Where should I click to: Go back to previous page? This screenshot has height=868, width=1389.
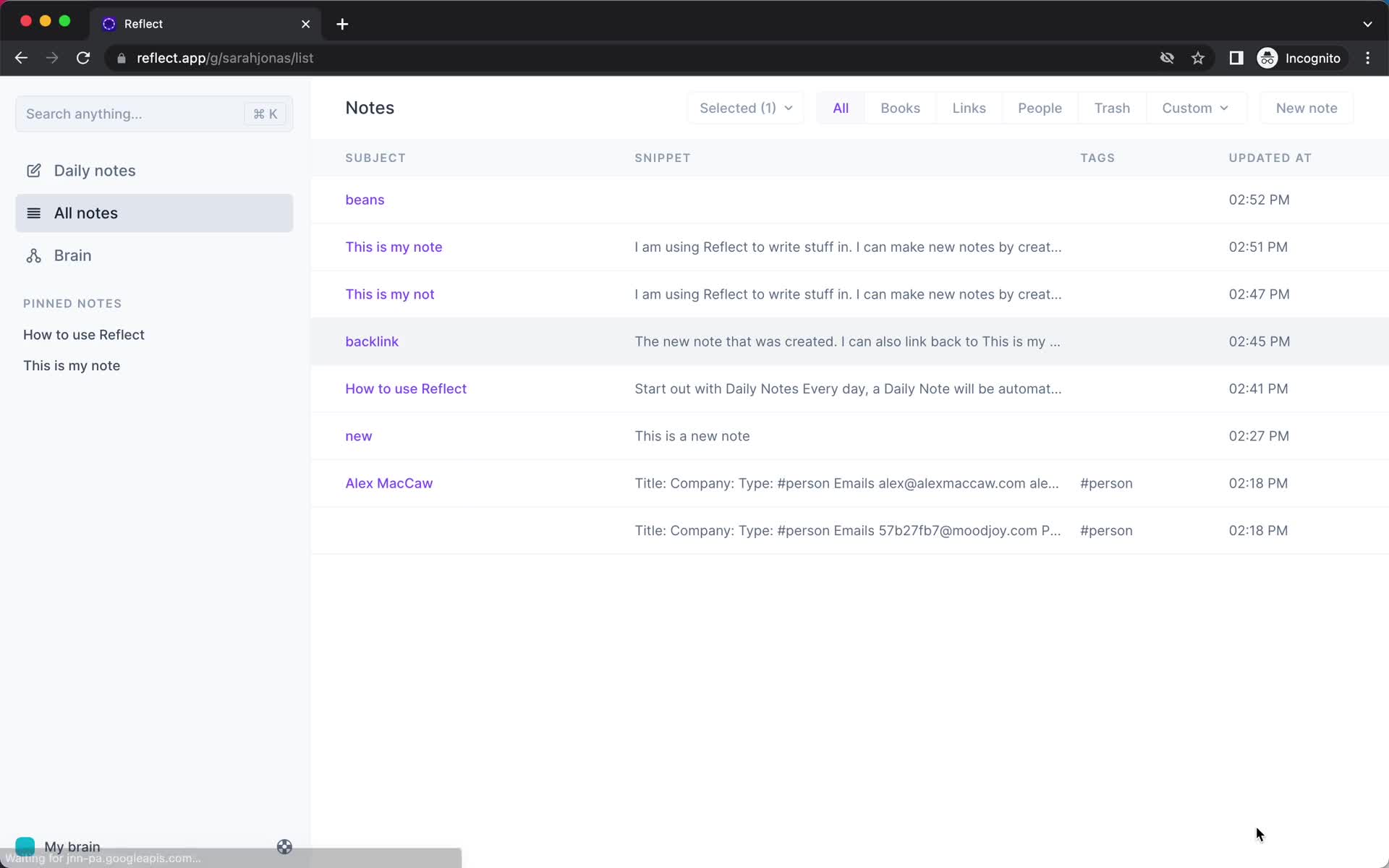tap(21, 58)
